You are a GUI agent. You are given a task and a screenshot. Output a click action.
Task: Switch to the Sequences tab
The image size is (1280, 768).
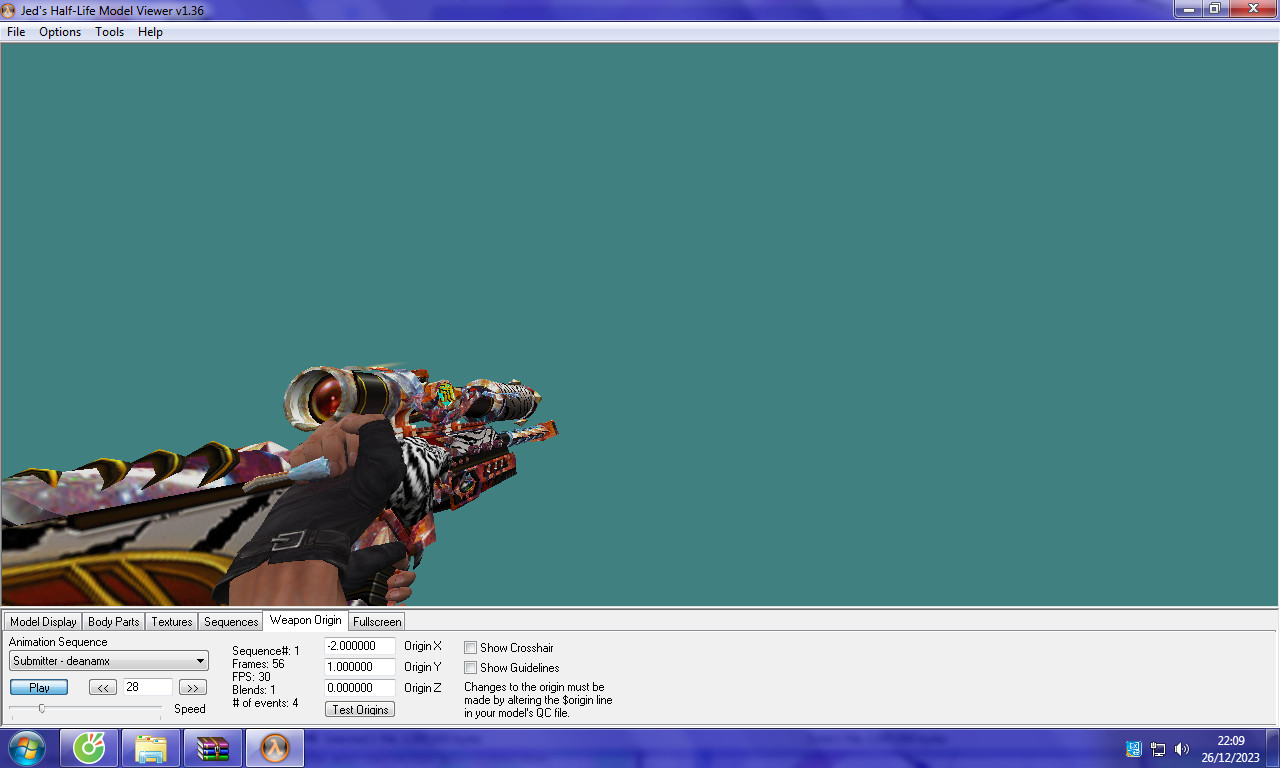tap(231, 621)
